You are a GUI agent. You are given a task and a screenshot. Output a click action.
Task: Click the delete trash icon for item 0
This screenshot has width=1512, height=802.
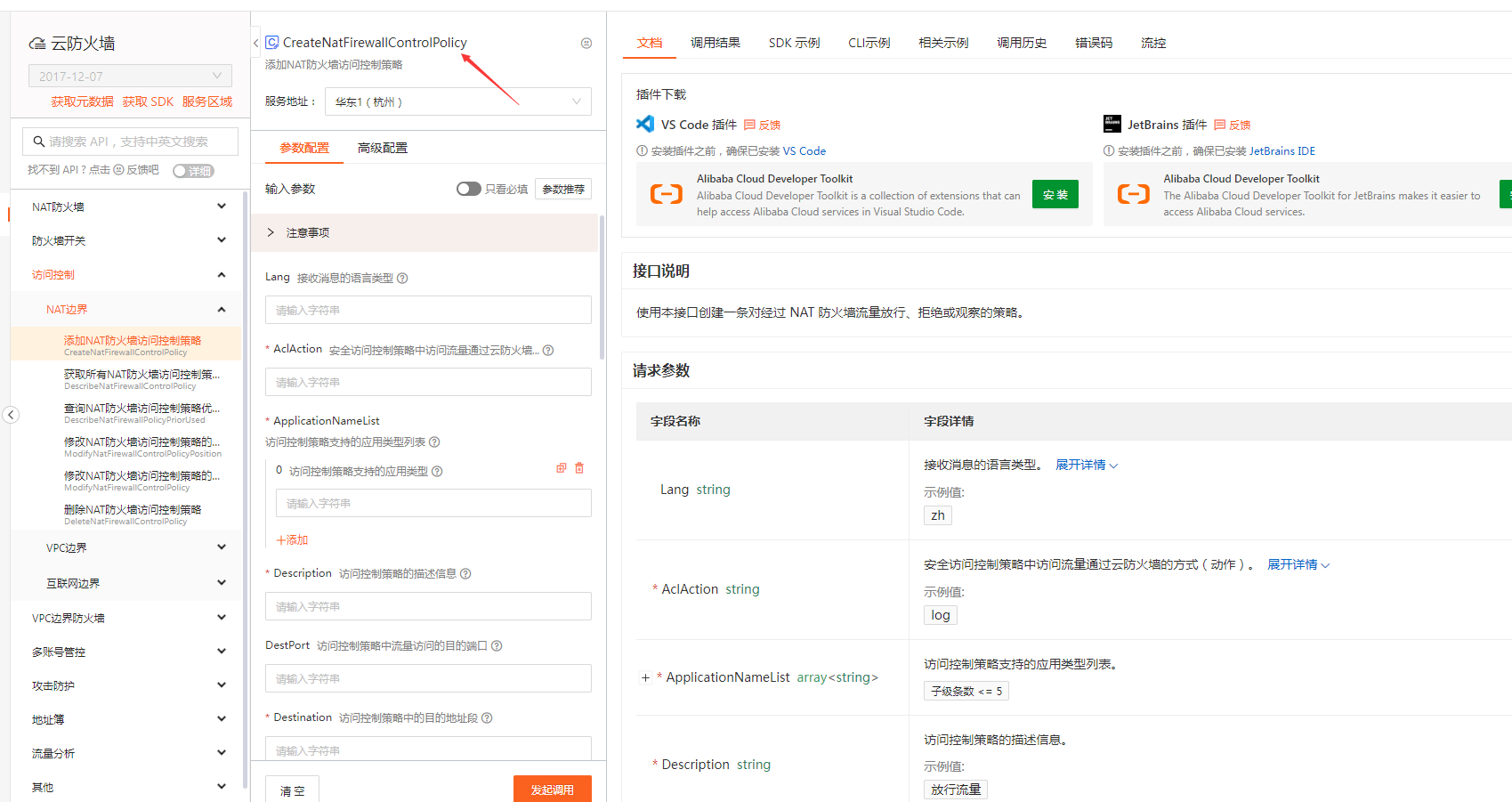(579, 468)
